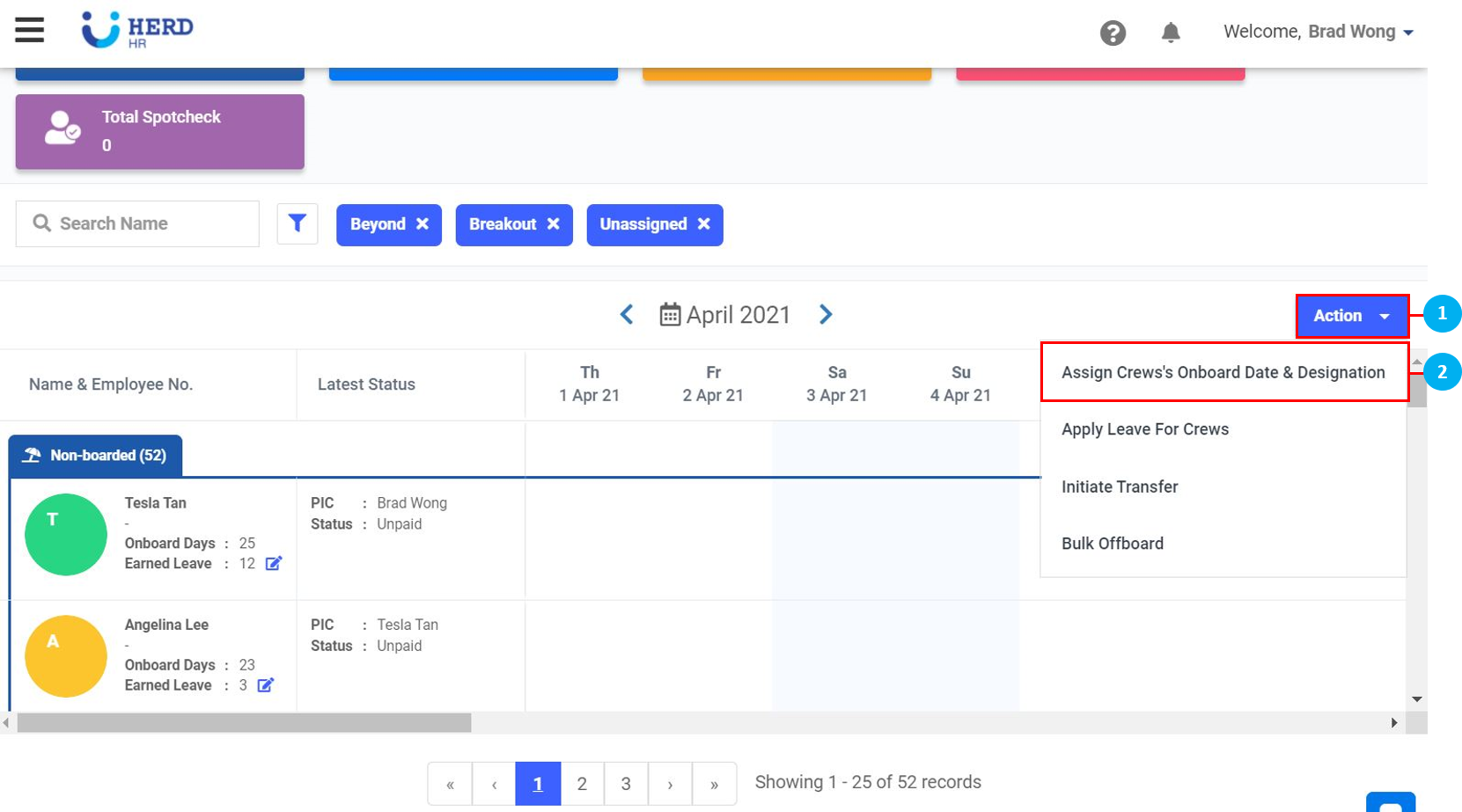Click the filter funnel icon
The height and width of the screenshot is (812, 1462).
coord(298,223)
